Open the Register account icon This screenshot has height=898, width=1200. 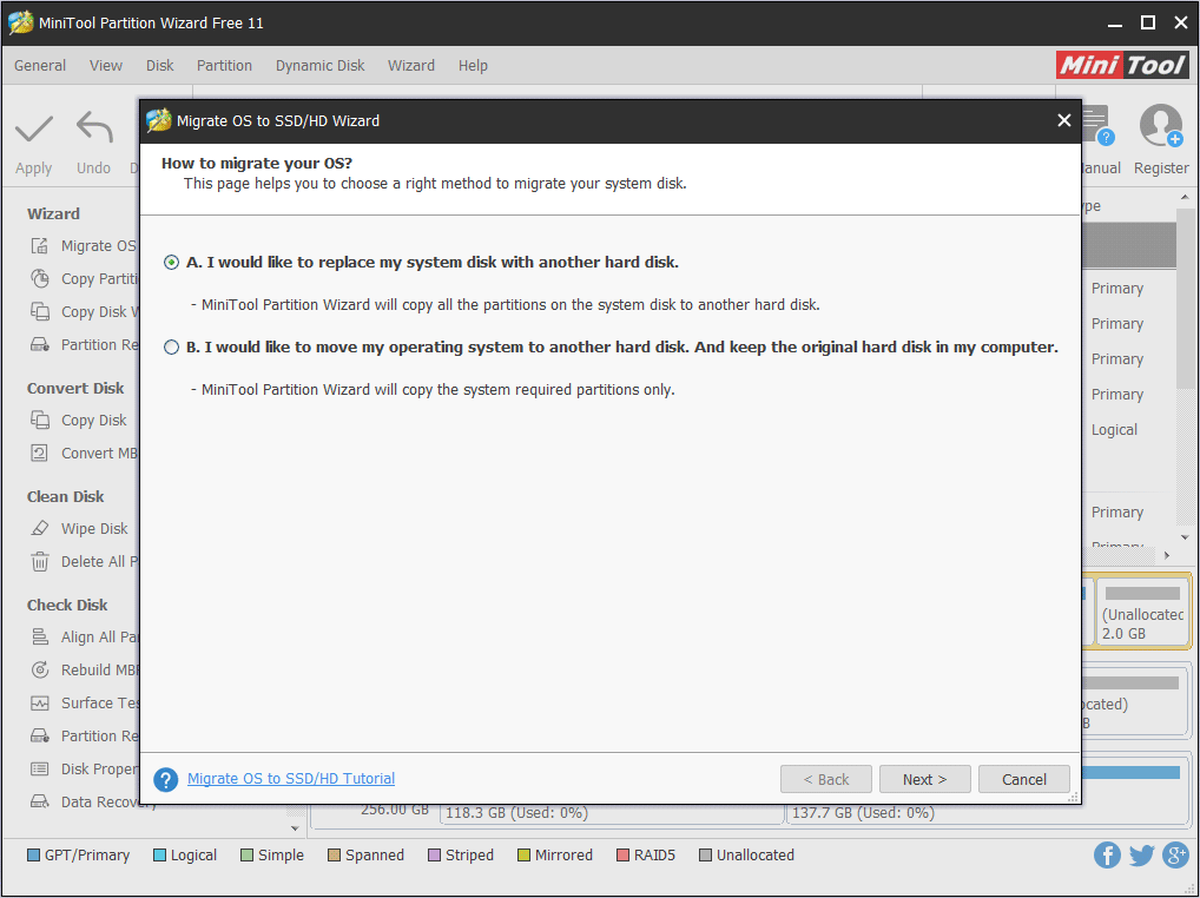point(1161,126)
